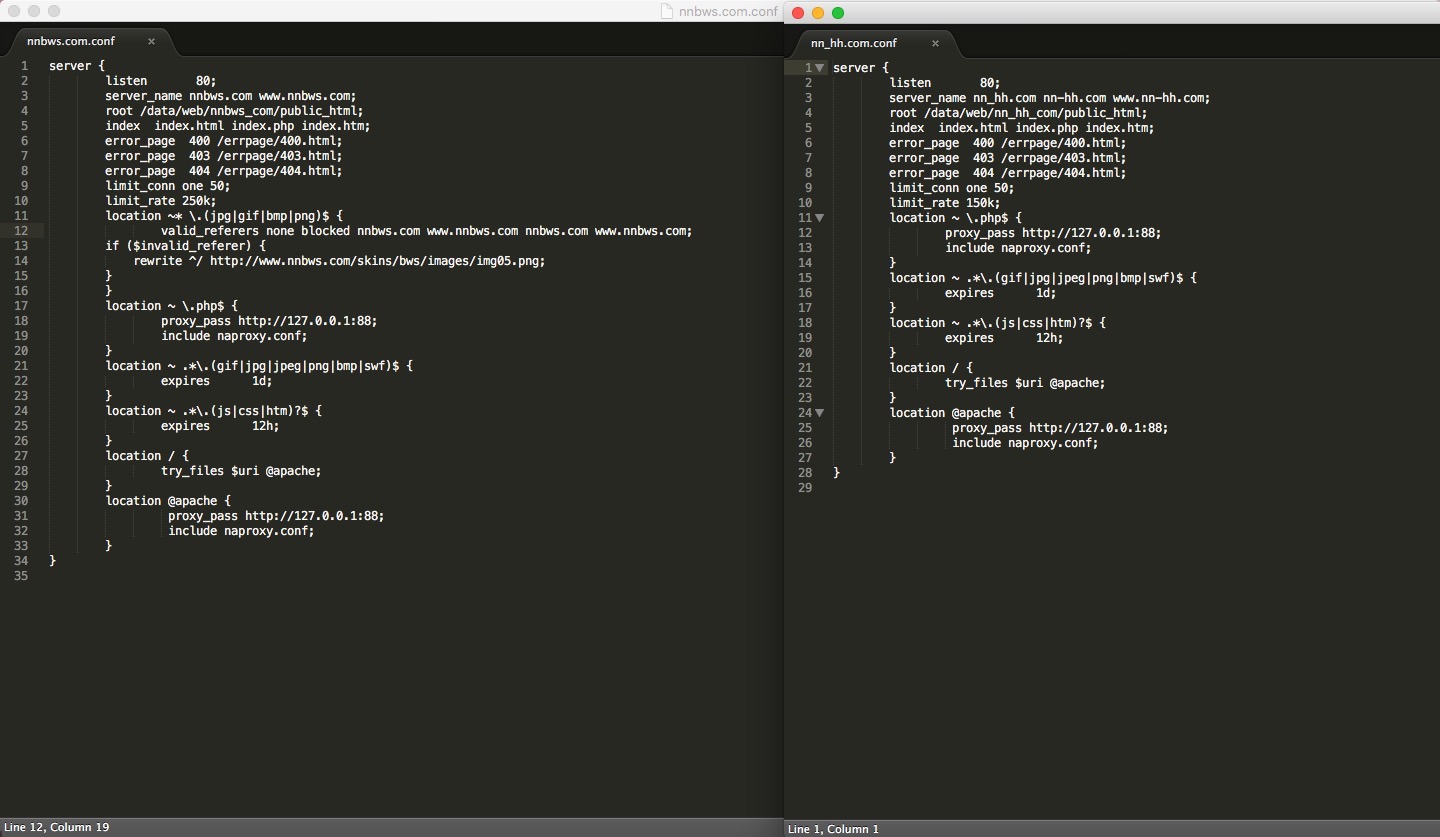Click the 'limit_rate 150k;' line
1440x837 pixels.
945,203
